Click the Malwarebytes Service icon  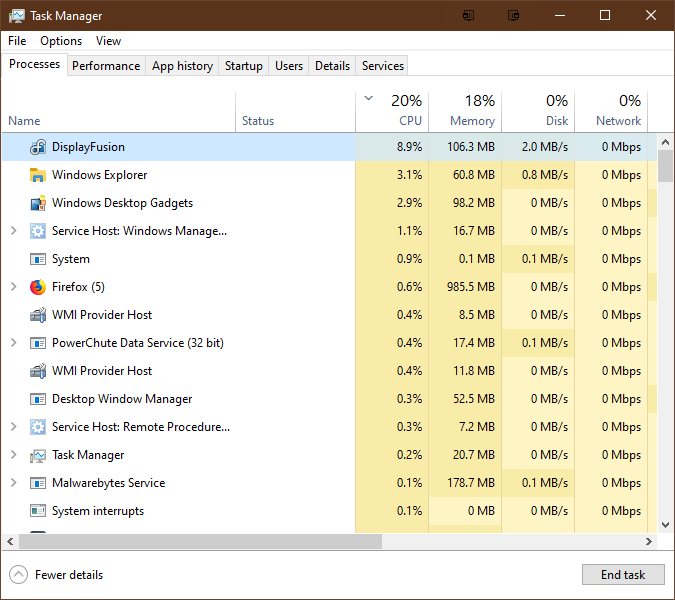pyautogui.click(x=38, y=483)
